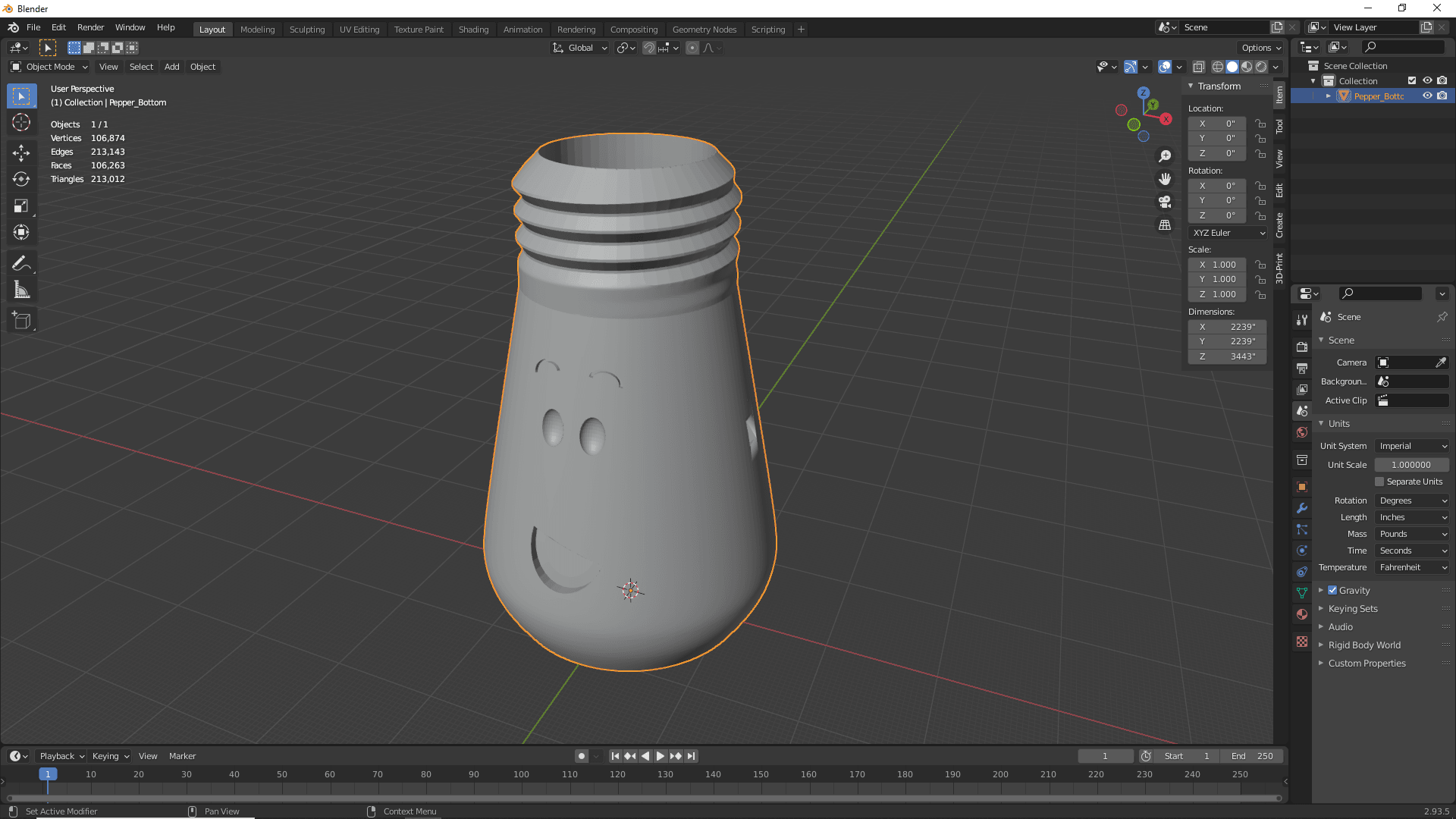
Task: Toggle the Gravity checkbox
Action: [x=1332, y=590]
